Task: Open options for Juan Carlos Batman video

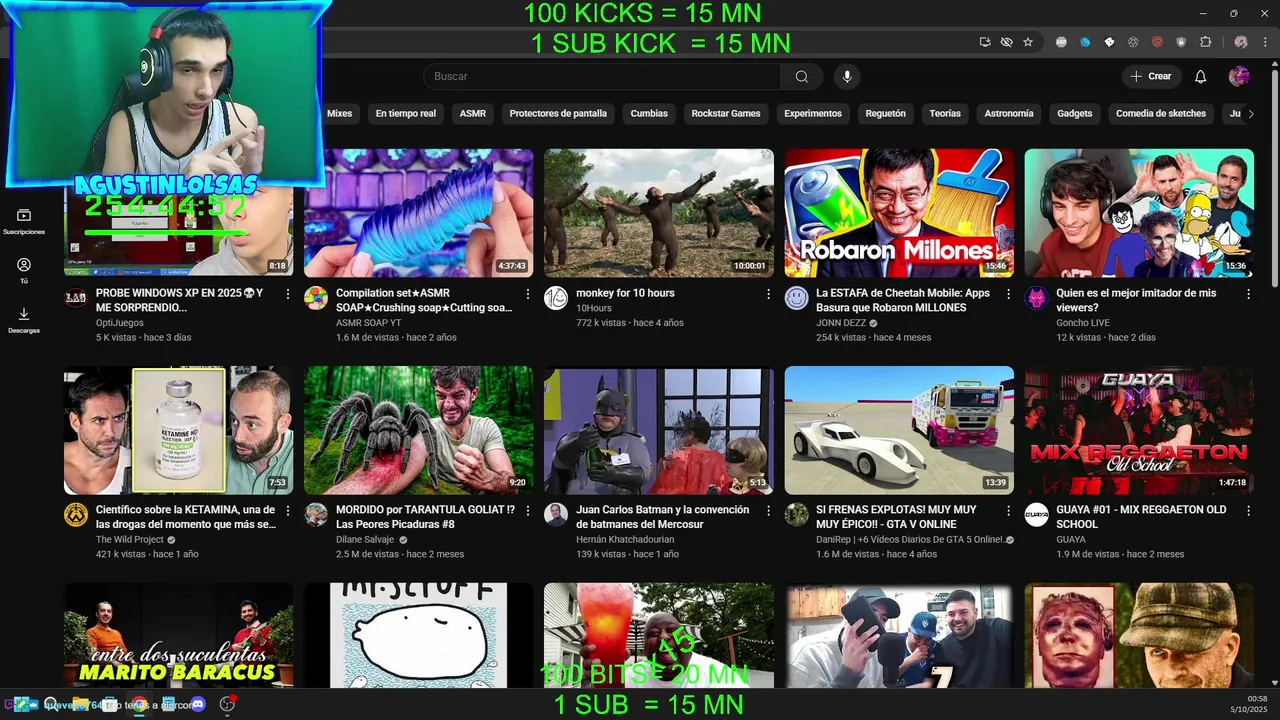Action: [768, 511]
